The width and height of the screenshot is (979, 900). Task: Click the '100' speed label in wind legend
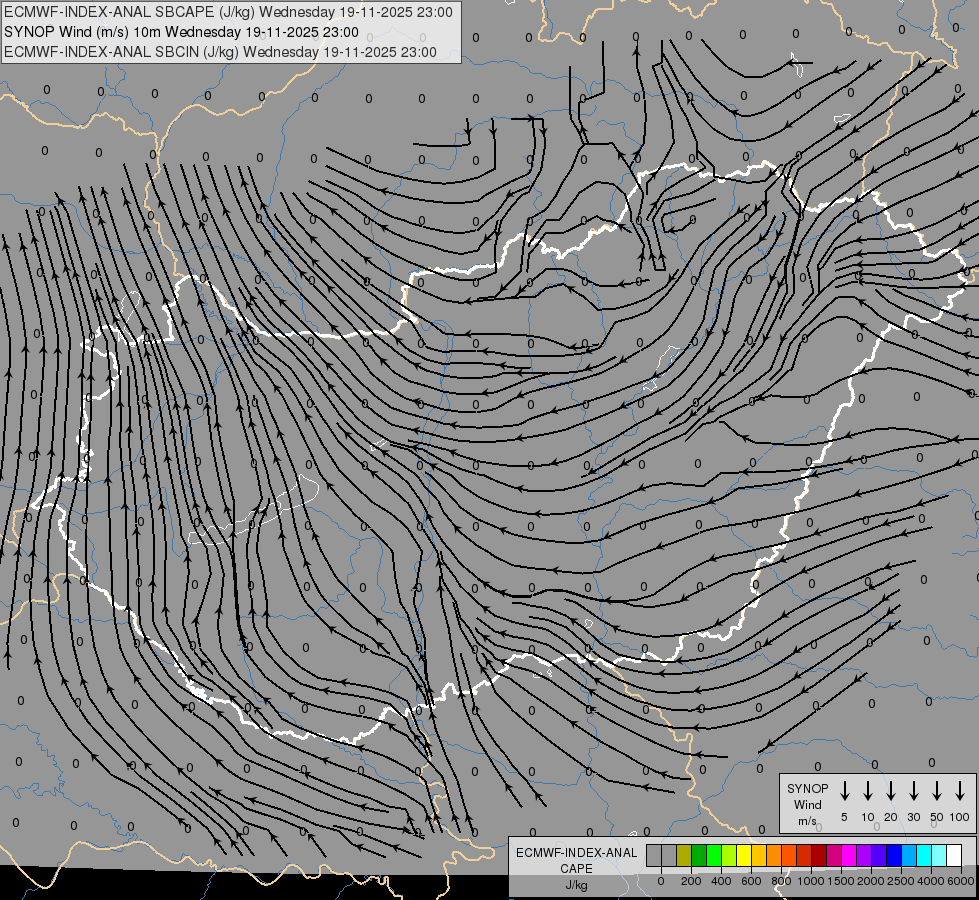click(960, 817)
